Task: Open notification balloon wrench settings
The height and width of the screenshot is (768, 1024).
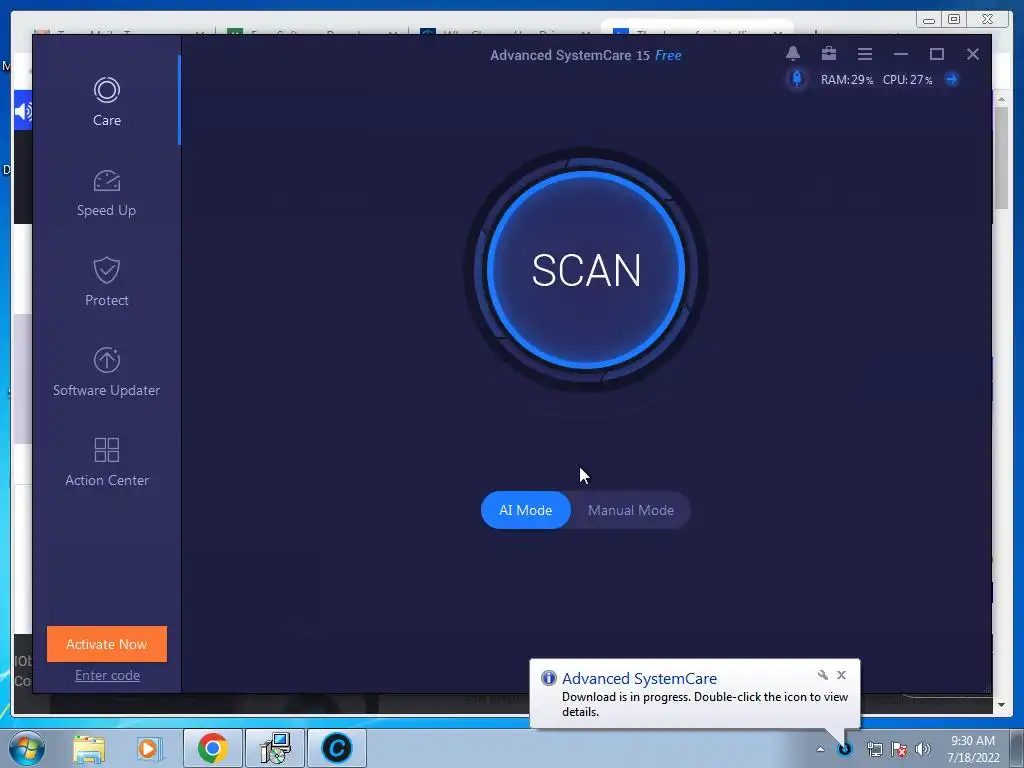Action: coord(823,675)
